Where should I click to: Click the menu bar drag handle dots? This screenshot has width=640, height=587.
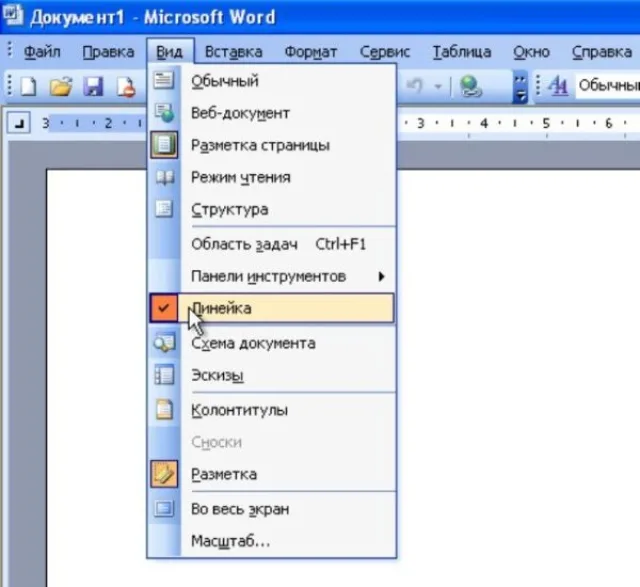click(10, 50)
